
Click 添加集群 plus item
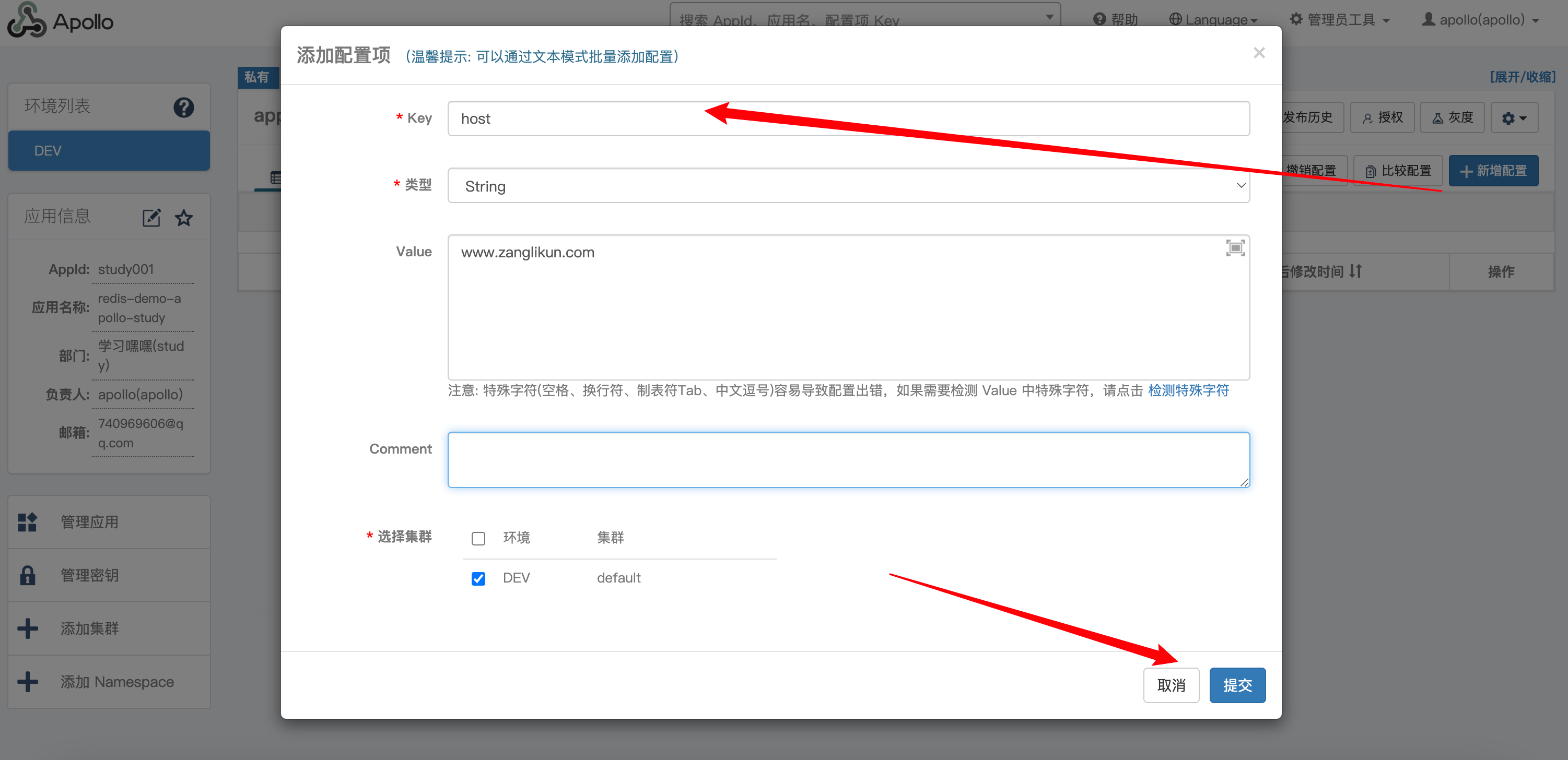(x=89, y=628)
